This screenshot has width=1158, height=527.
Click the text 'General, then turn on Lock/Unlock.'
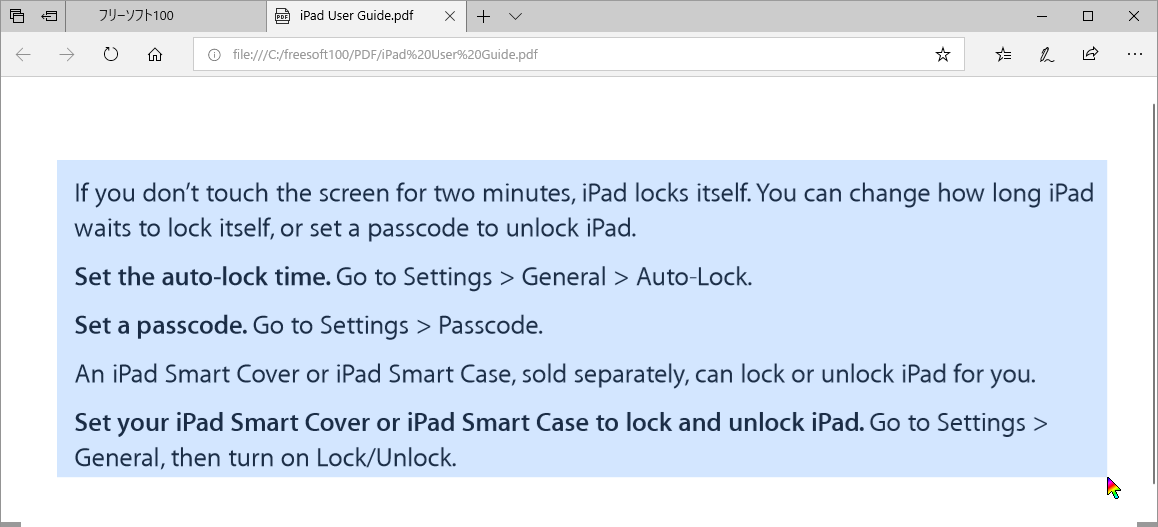click(x=265, y=458)
